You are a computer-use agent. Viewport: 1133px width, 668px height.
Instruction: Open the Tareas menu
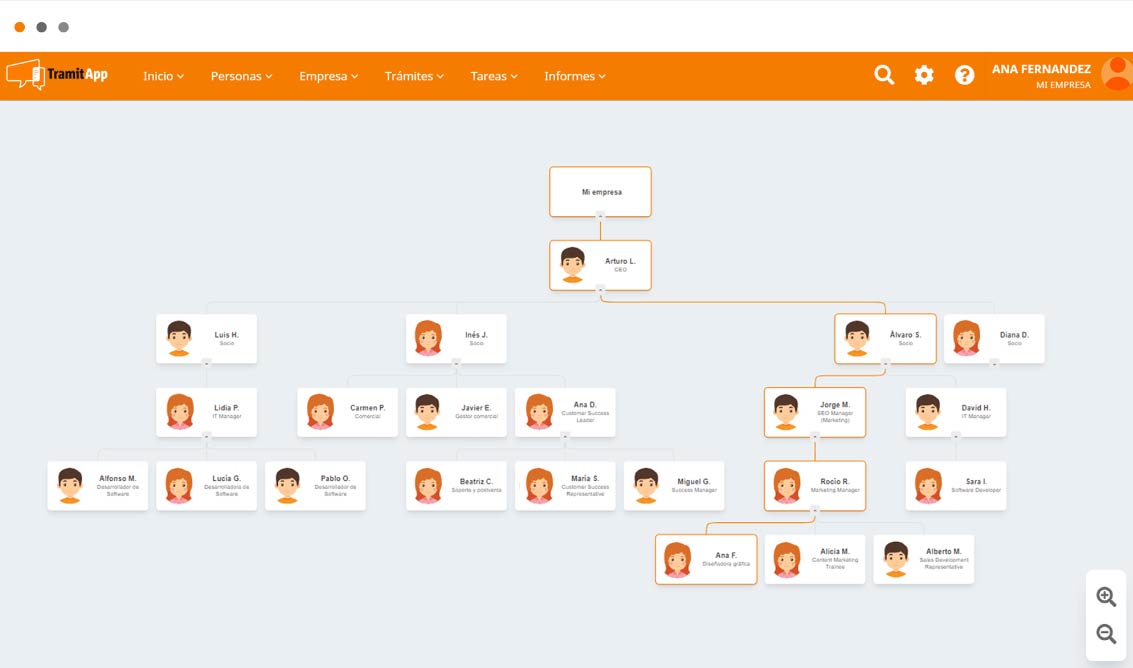494,76
